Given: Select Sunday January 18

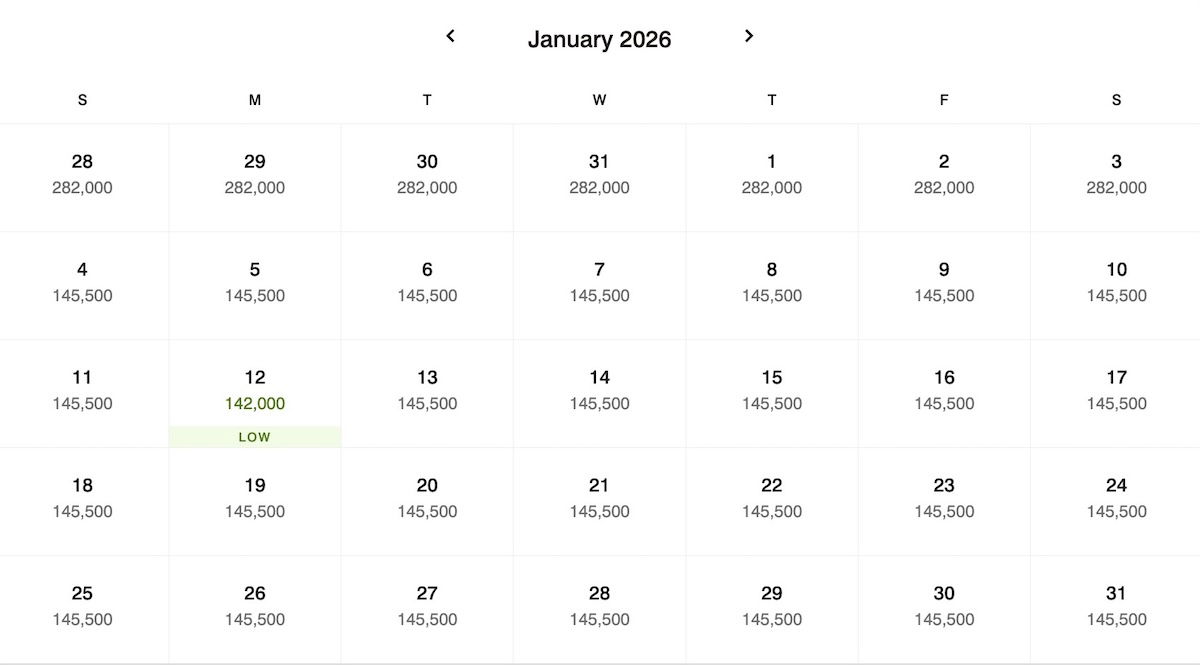Looking at the screenshot, I should coord(82,498).
